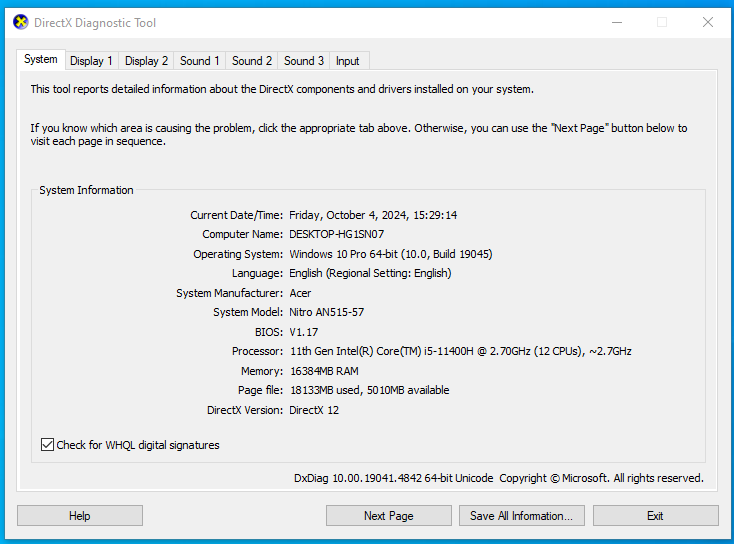Minimize the DirectX Diagnostic Tool window

point(617,22)
